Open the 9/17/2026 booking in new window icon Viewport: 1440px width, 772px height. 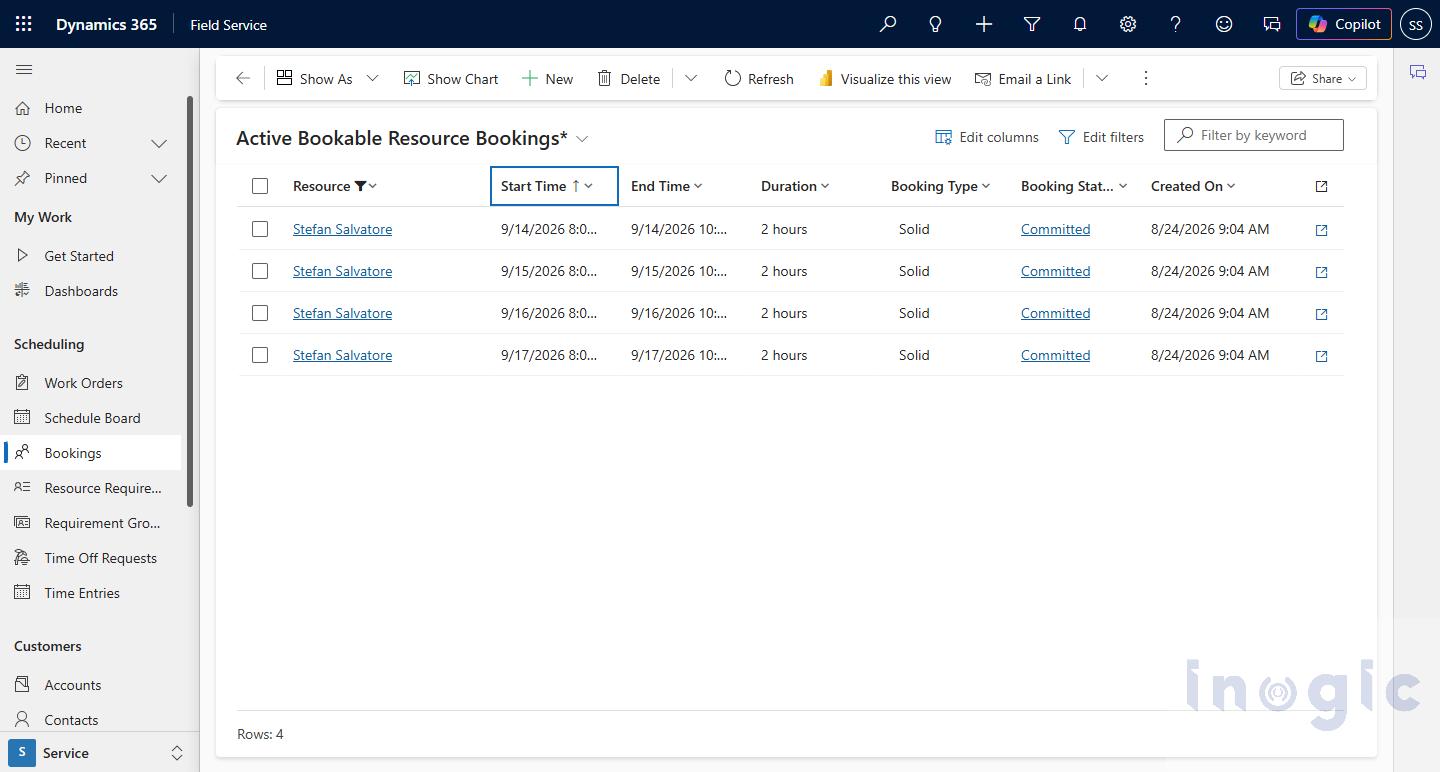1321,356
